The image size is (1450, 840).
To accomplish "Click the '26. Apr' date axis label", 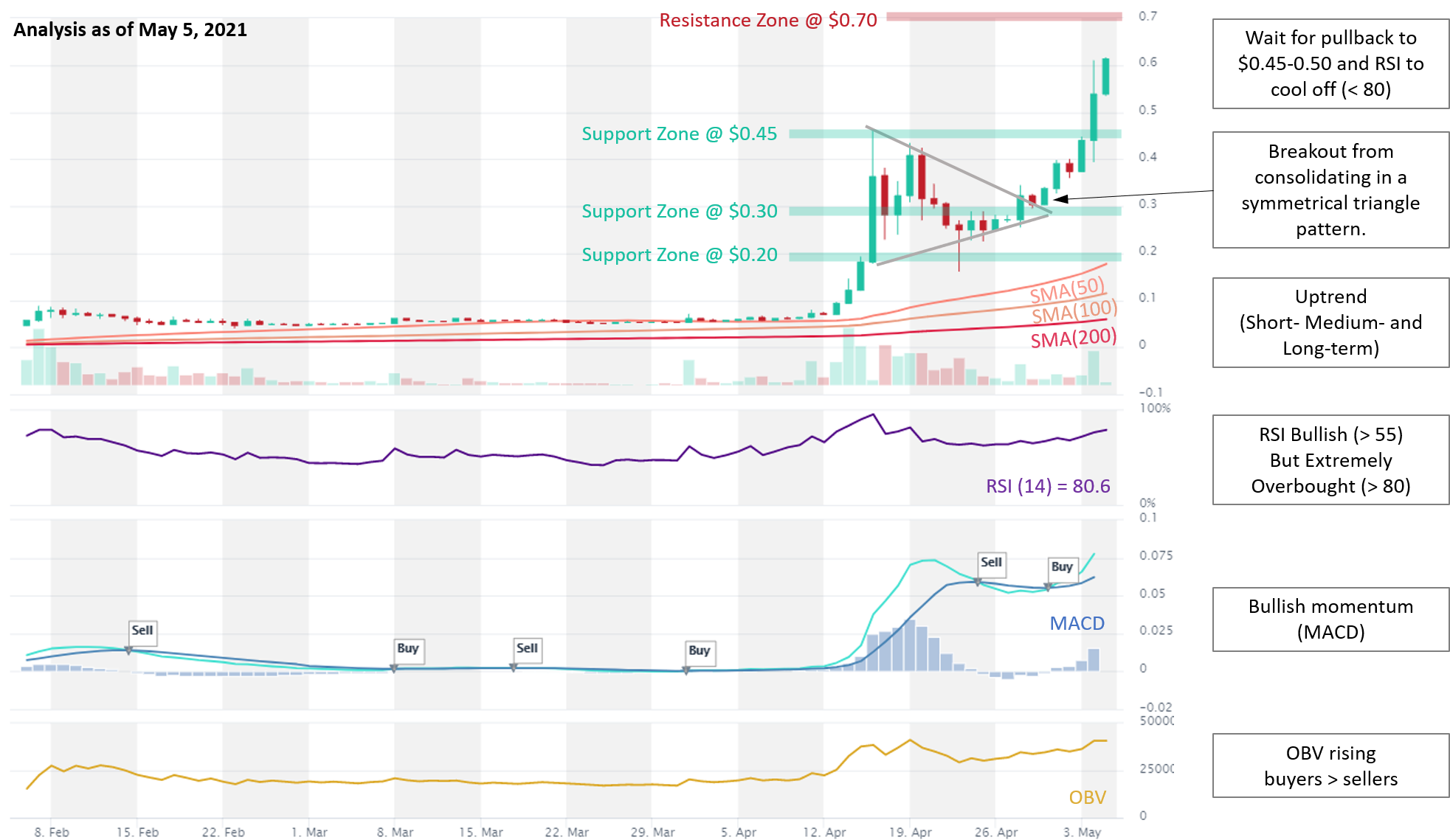I will coord(996,832).
